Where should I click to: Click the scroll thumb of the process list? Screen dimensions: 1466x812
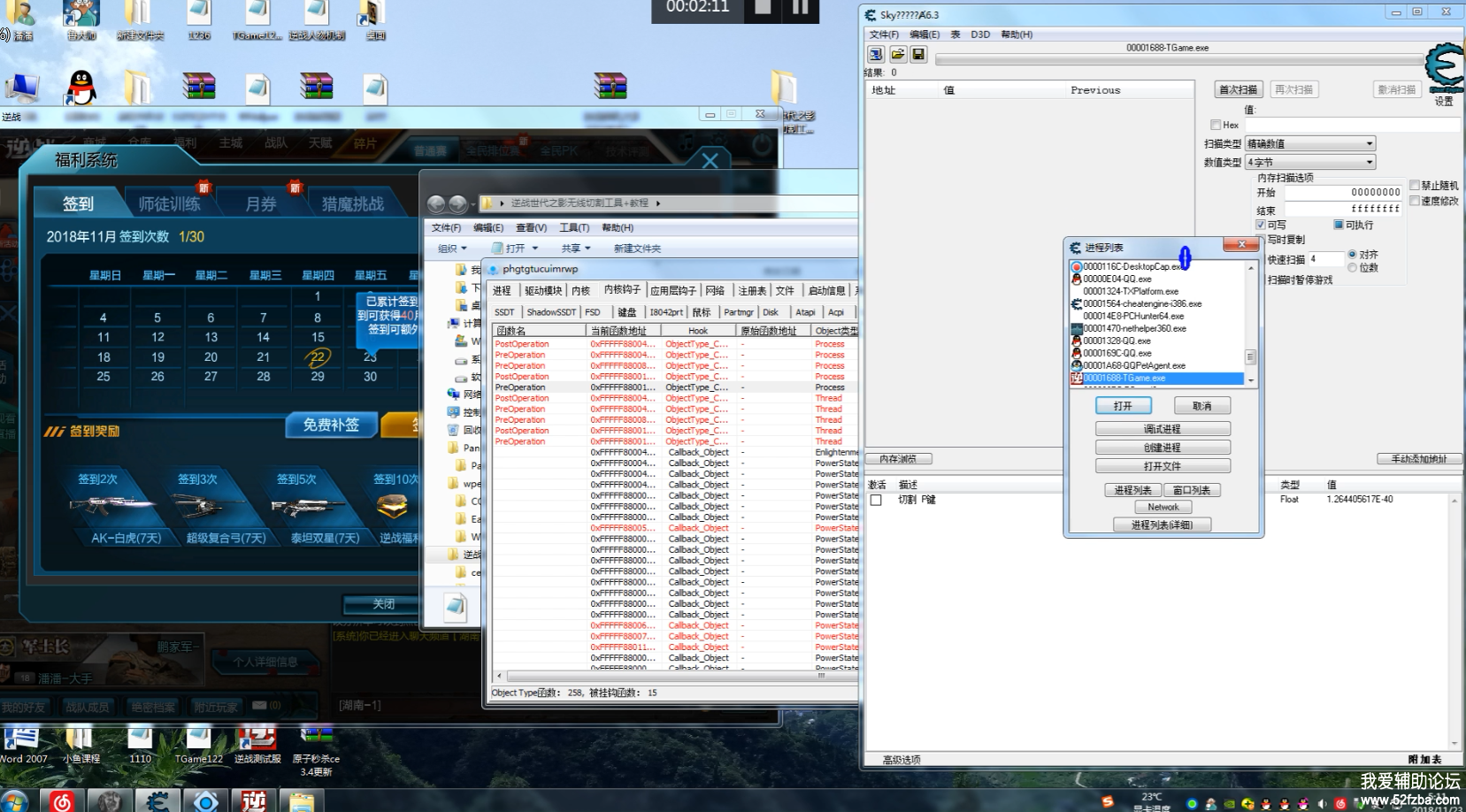click(x=1250, y=357)
